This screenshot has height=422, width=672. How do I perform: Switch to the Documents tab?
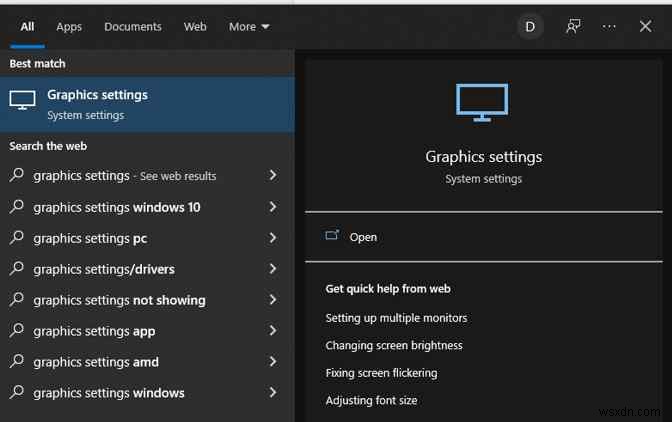pos(133,27)
